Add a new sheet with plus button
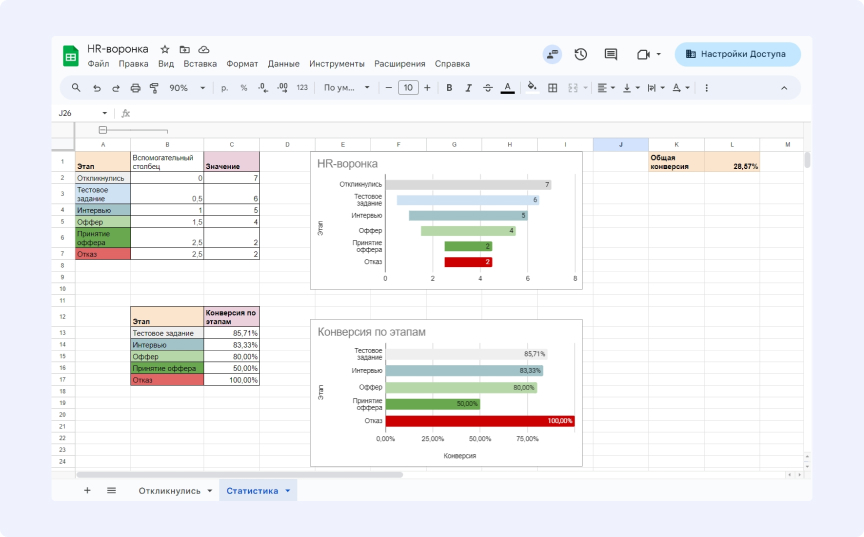 click(x=87, y=491)
